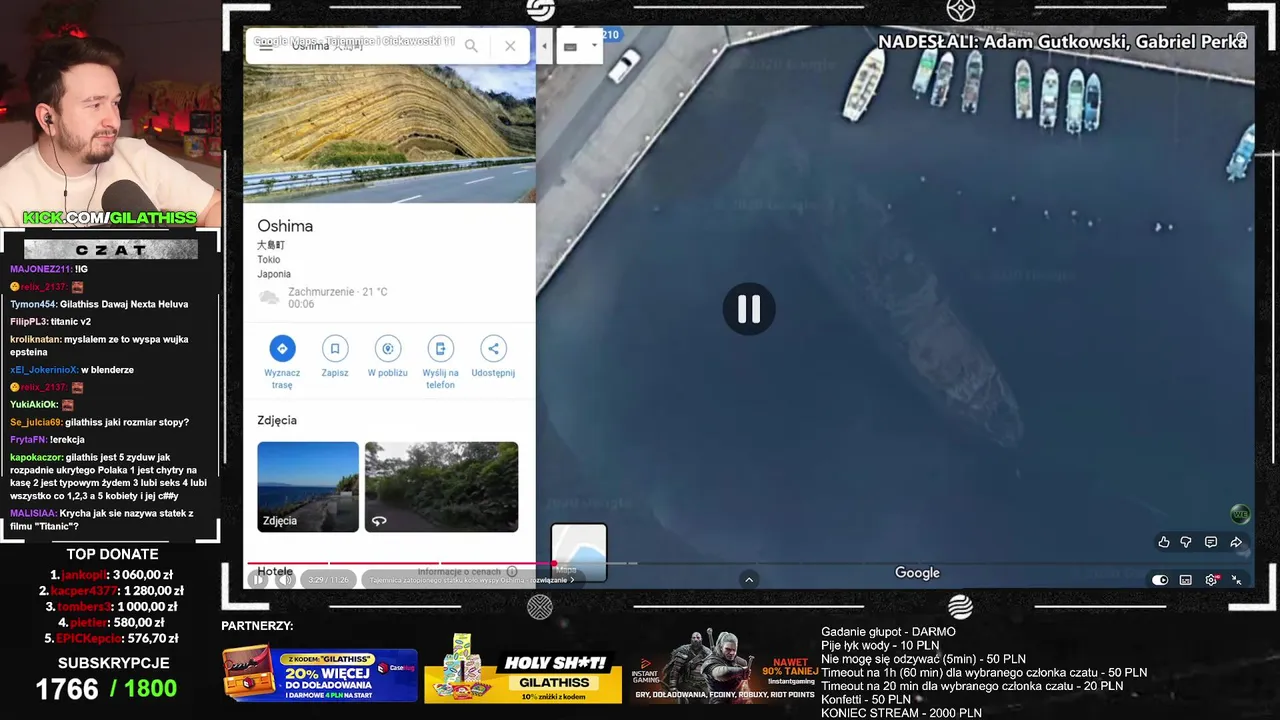Open the Casebug 20% więcej partner banner
This screenshot has height=720, width=1280.
point(320,675)
